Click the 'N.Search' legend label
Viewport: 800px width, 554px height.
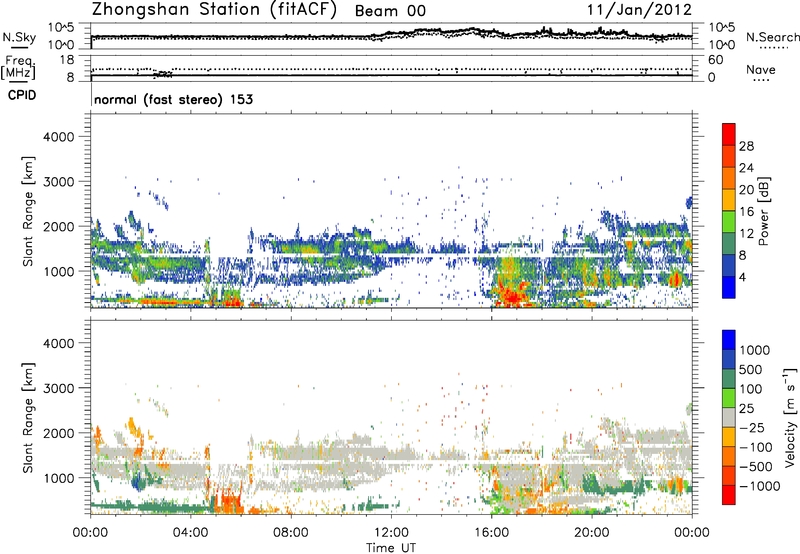(772, 37)
